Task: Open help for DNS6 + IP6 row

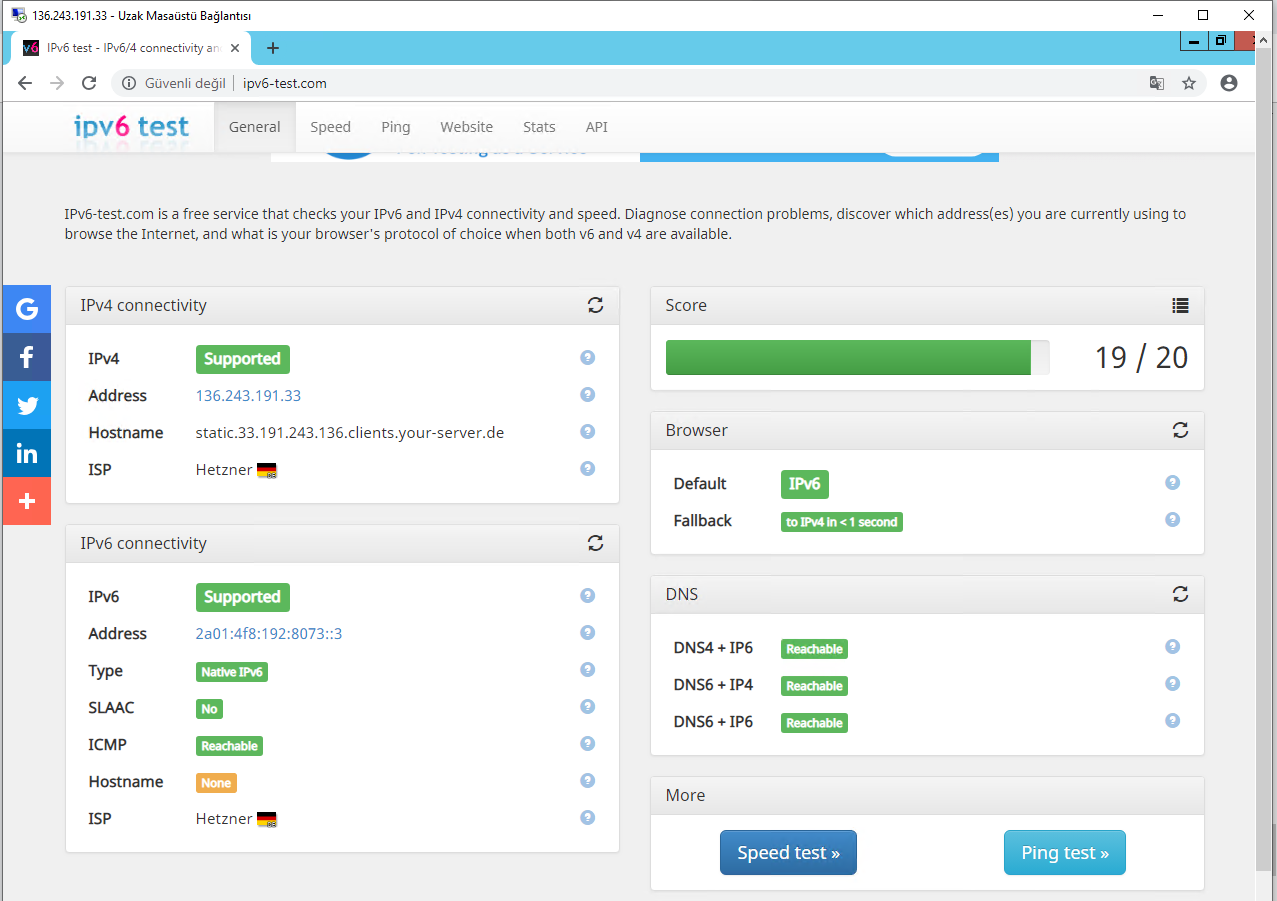Action: (1172, 721)
